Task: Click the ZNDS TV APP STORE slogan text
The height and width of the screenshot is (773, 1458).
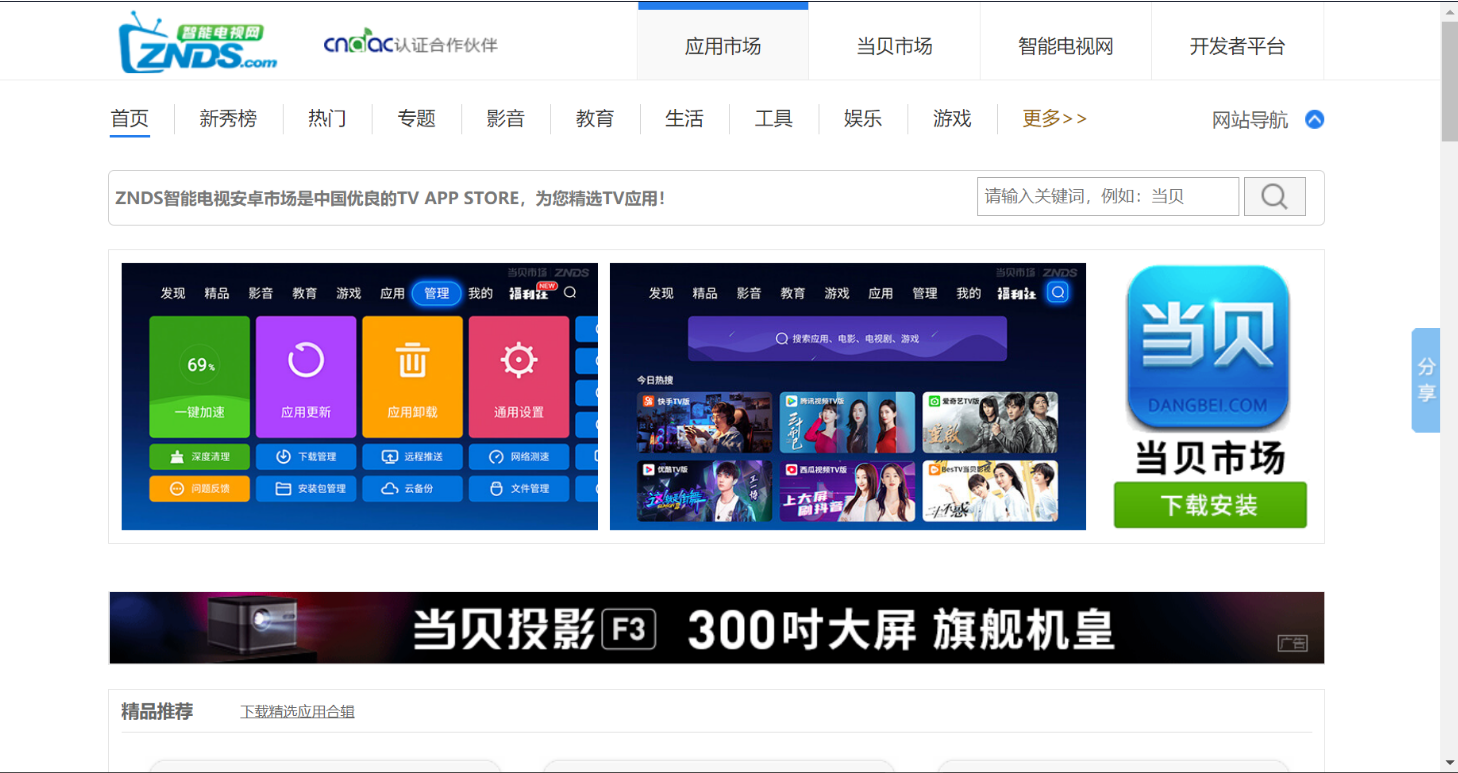Action: 390,198
